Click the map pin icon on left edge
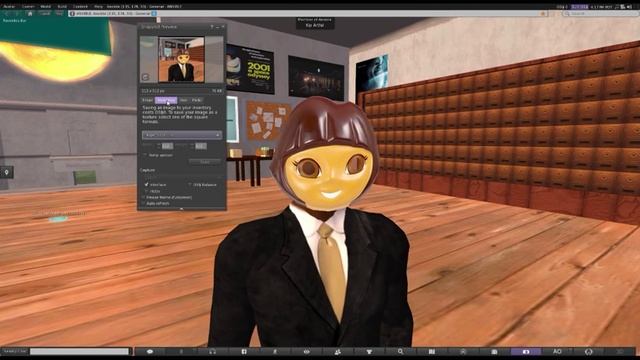 click(7, 173)
